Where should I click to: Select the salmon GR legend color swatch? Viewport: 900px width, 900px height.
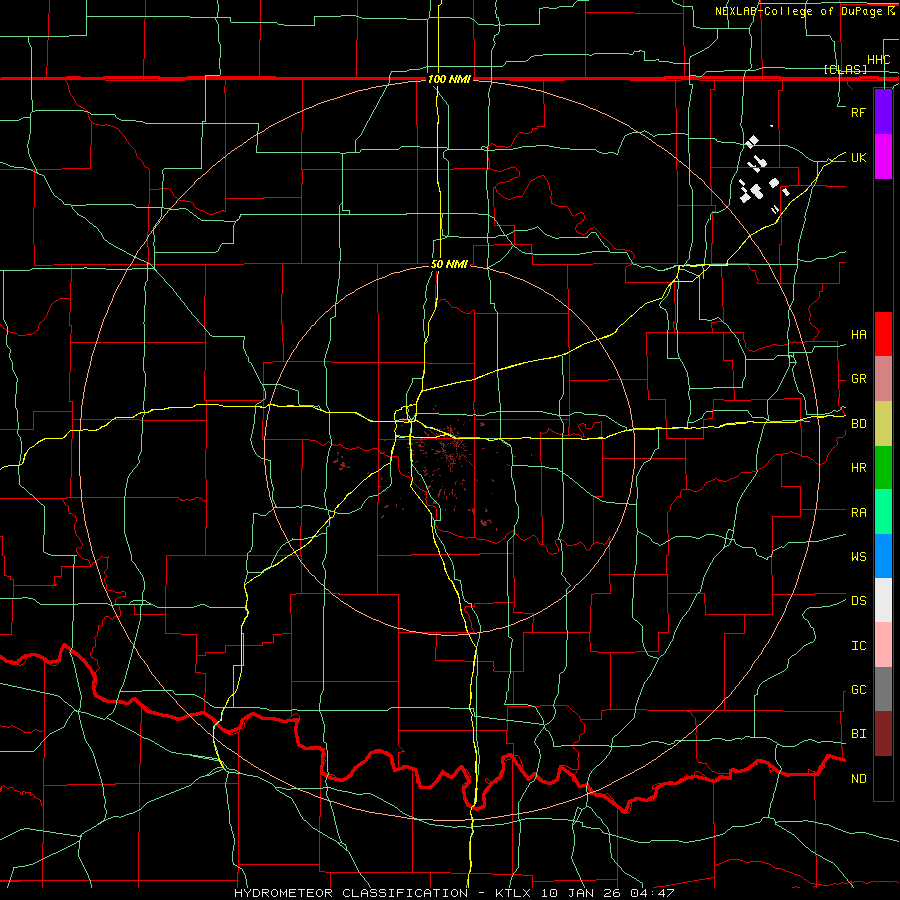tap(883, 379)
